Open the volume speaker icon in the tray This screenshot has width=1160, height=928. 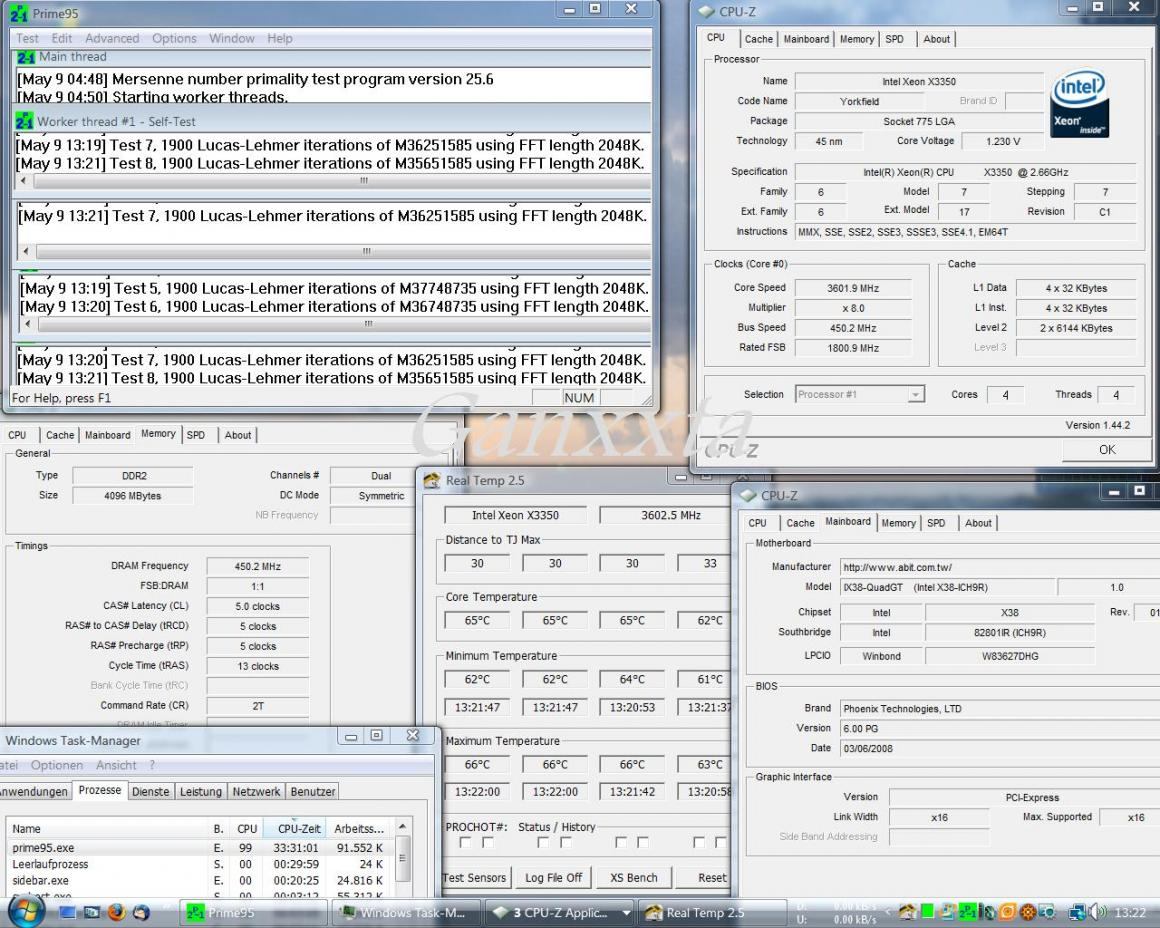[x=1099, y=912]
